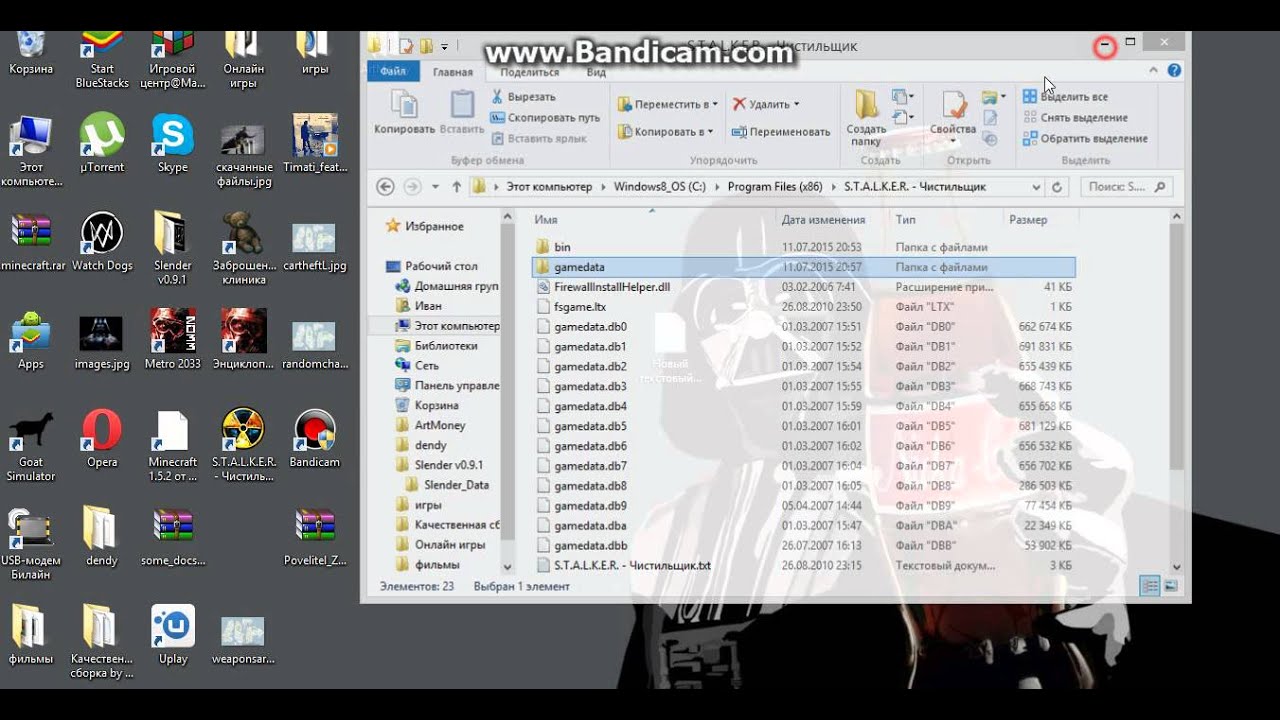1280x720 pixels.
Task: Open the address bar history dropdown
Action: 1036,187
